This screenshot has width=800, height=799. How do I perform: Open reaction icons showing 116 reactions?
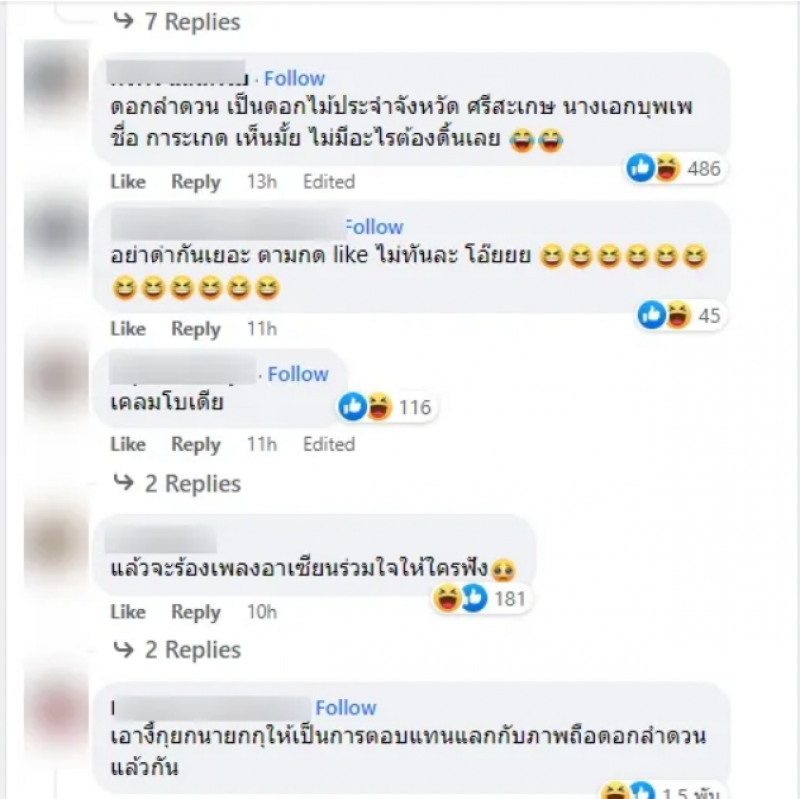click(386, 407)
